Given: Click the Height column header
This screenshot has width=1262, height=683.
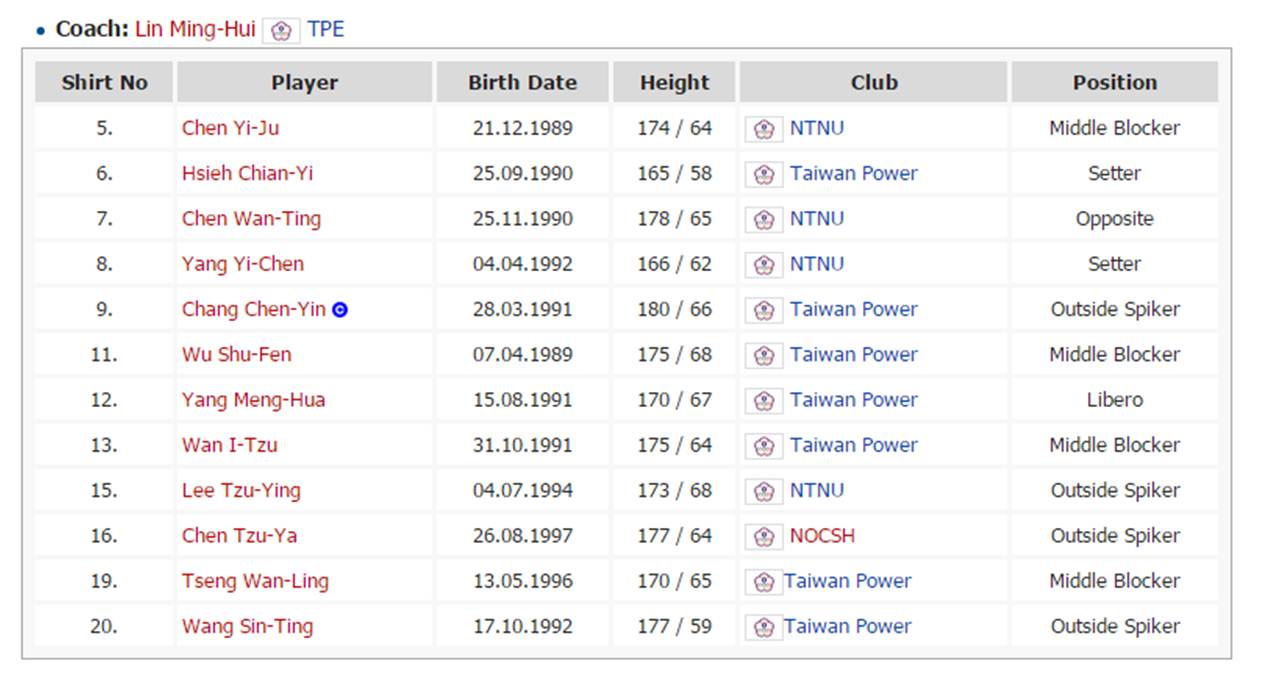Looking at the screenshot, I should click(x=674, y=82).
